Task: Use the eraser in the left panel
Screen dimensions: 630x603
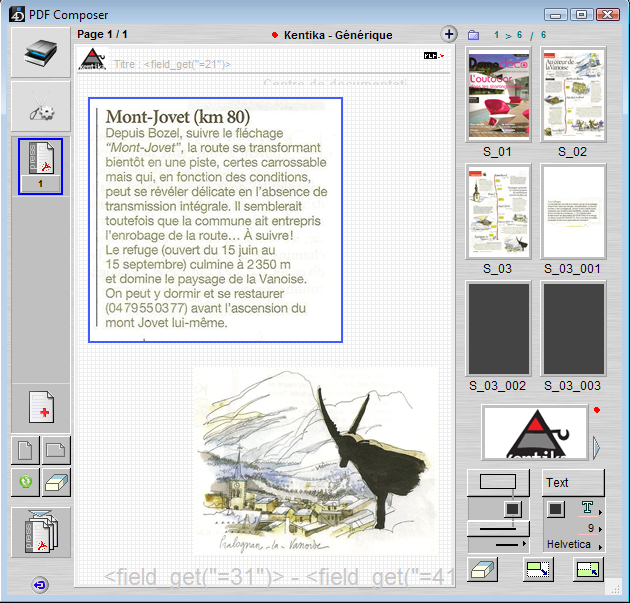Action: tap(56, 482)
